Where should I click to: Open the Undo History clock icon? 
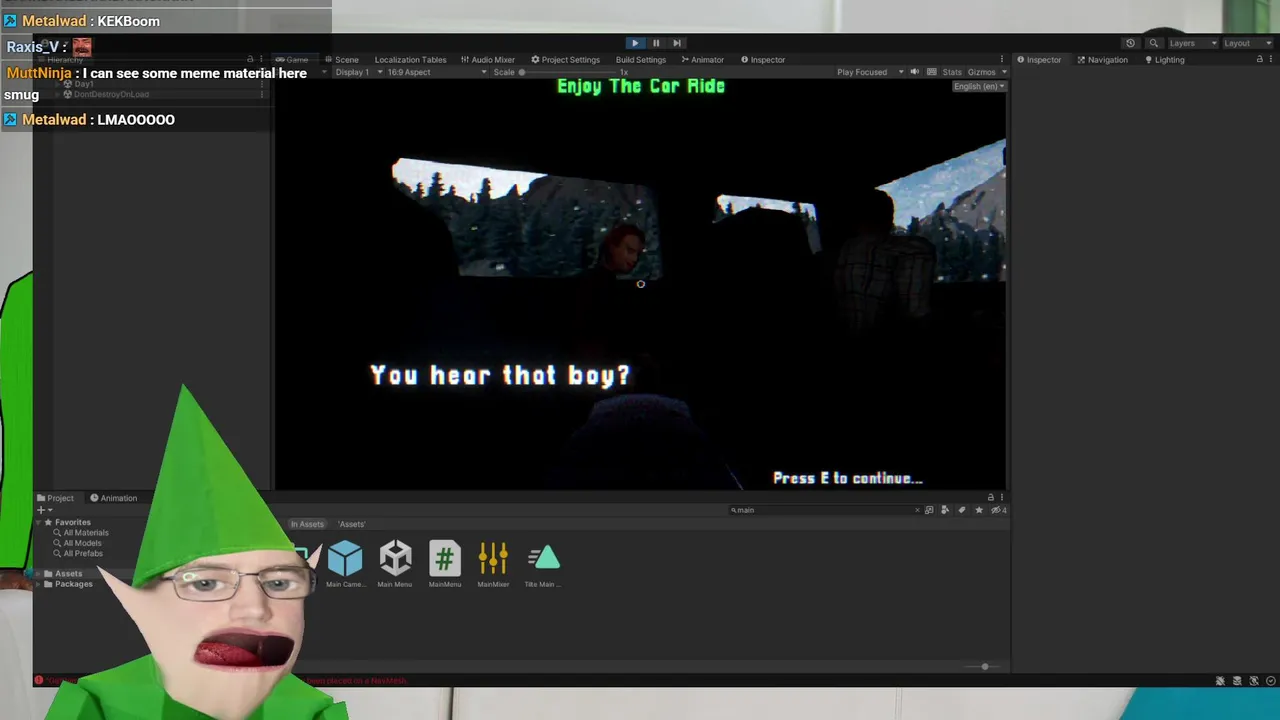[x=1130, y=43]
